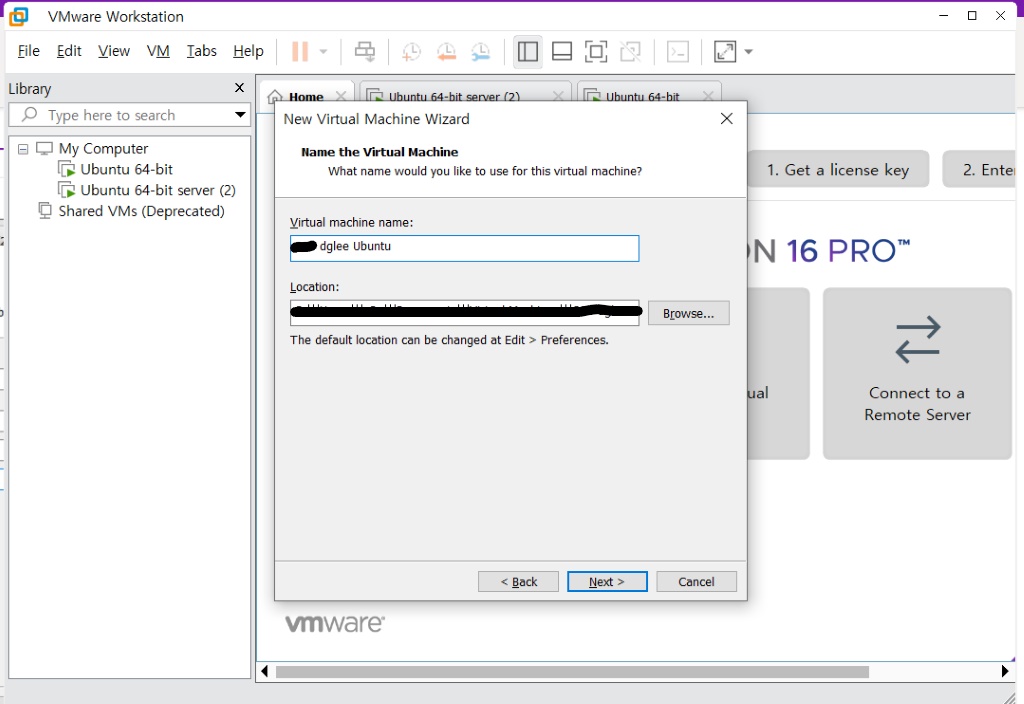Open the Edit menu
The height and width of the screenshot is (704, 1024).
click(x=69, y=51)
